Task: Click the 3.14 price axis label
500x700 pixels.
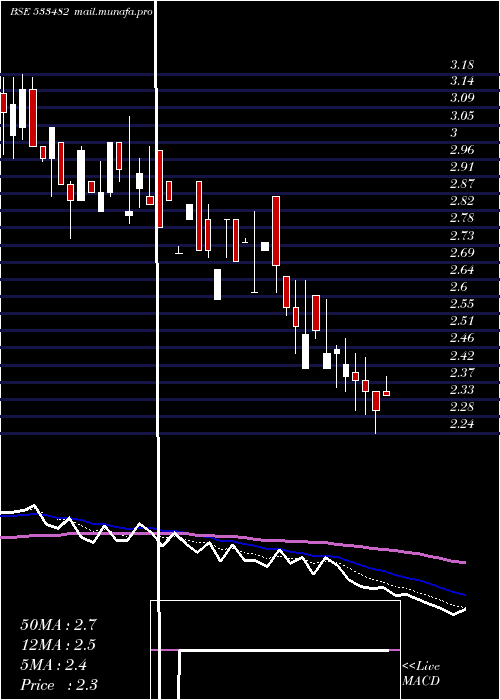Action: coord(462,81)
